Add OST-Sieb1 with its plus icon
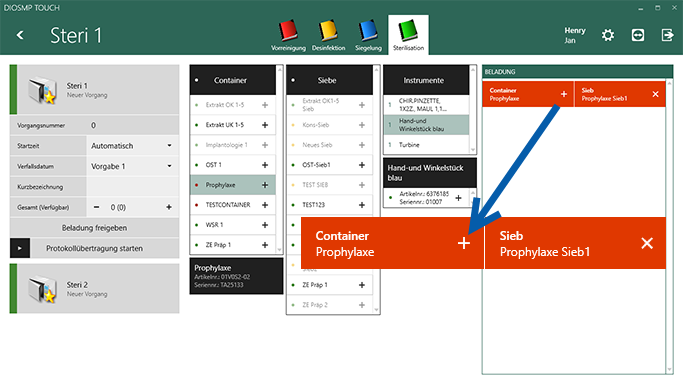683x384 pixels. [362, 165]
